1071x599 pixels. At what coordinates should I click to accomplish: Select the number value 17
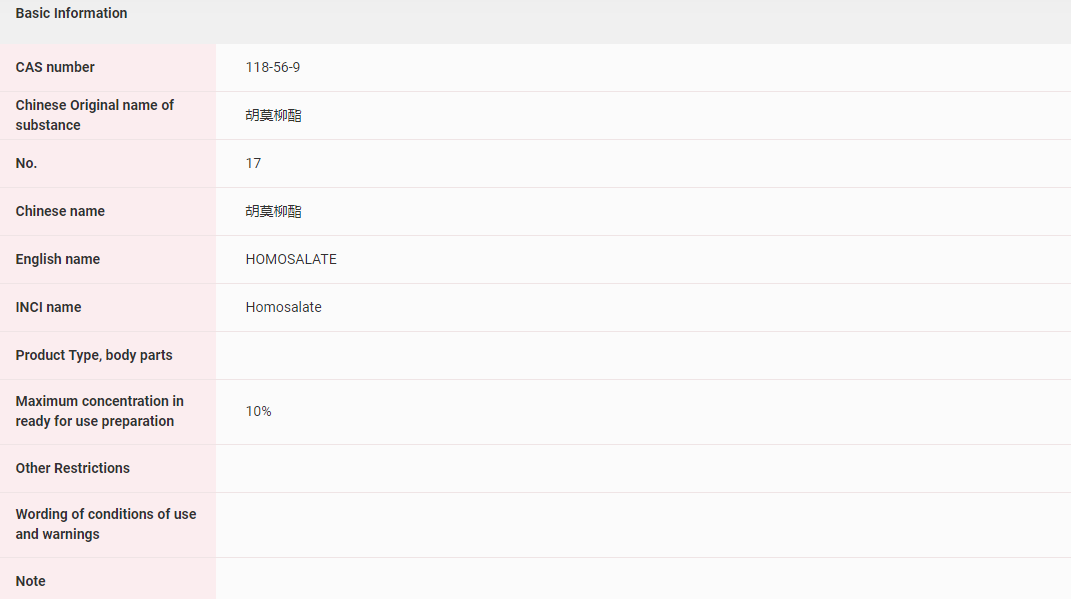(x=253, y=164)
